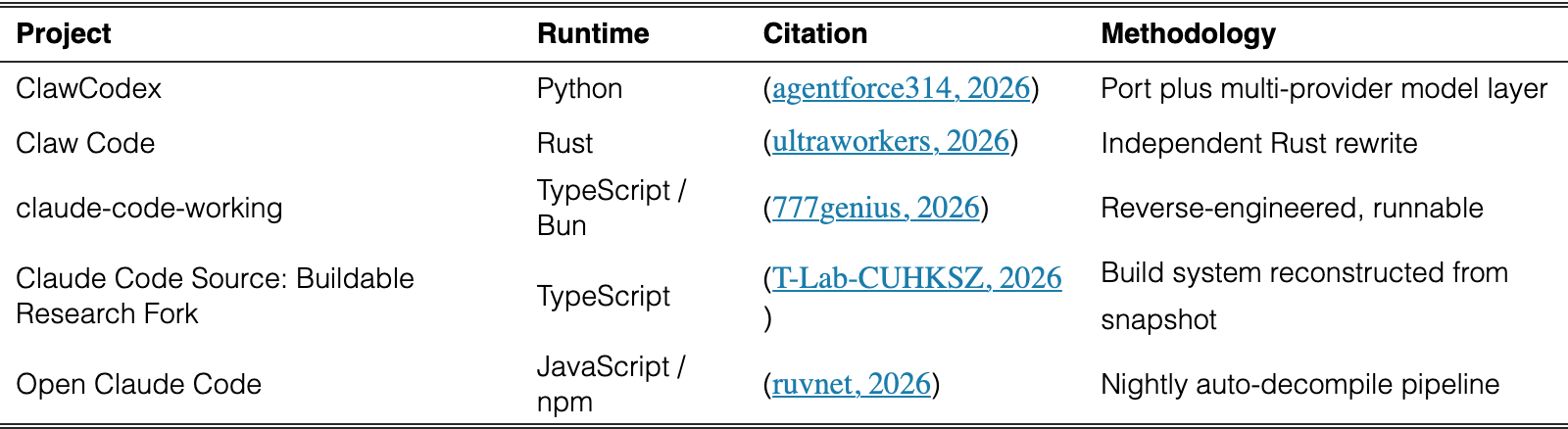
Task: Click the Methodology column header
Action: [1189, 33]
